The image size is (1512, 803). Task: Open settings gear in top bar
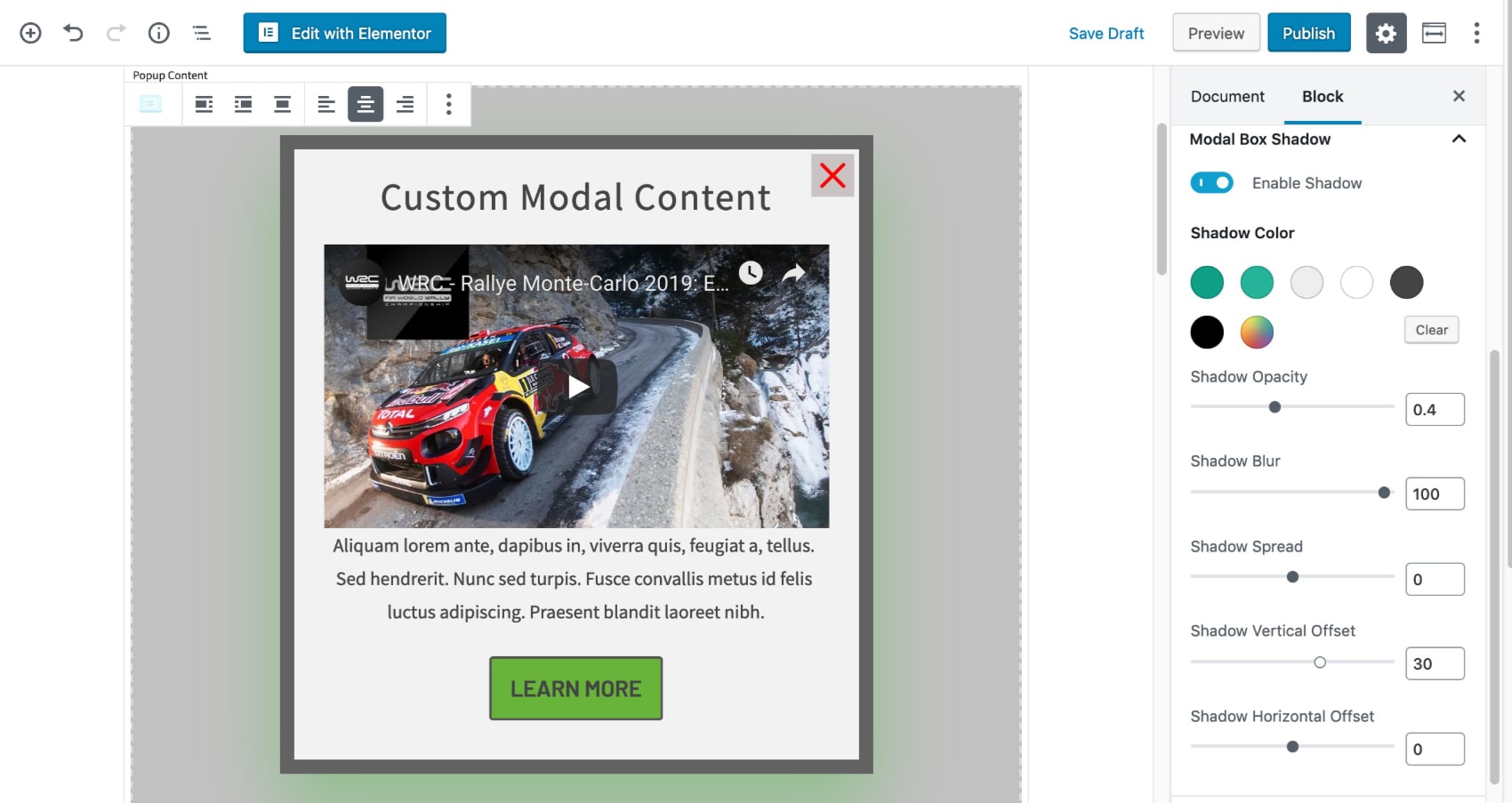click(x=1386, y=33)
